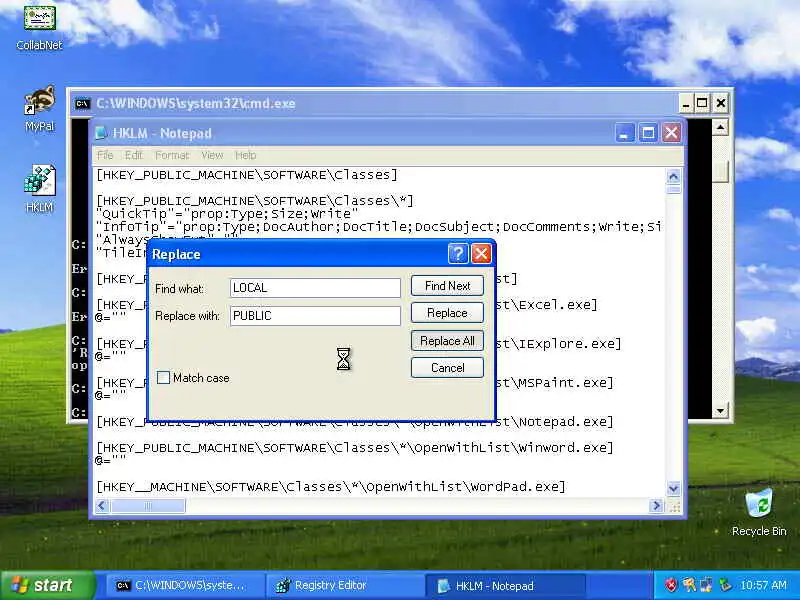Select the MyPal desktop shortcut
This screenshot has height=600, width=800.
(x=39, y=109)
